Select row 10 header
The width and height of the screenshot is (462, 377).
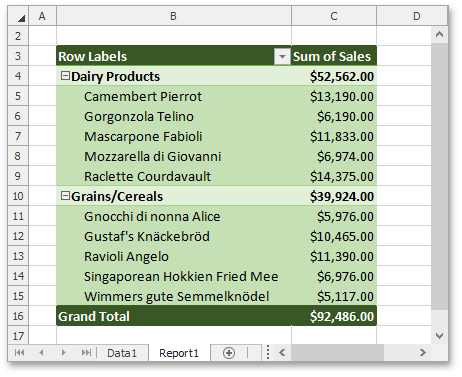click(18, 196)
